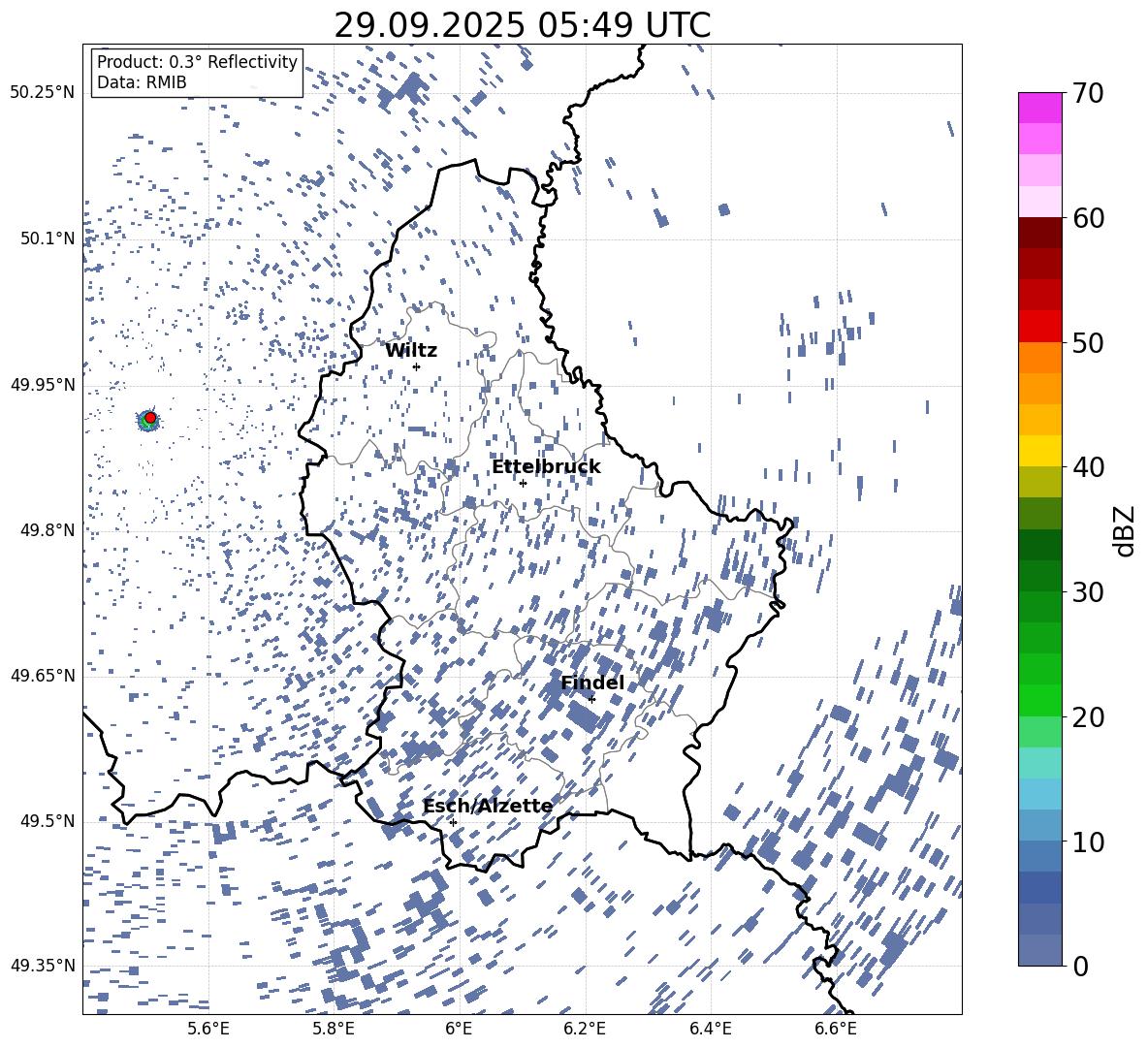This screenshot has width=1148, height=1048.
Task: Click the title '29.09.2025 05:49 UTC'
Action: click(522, 25)
